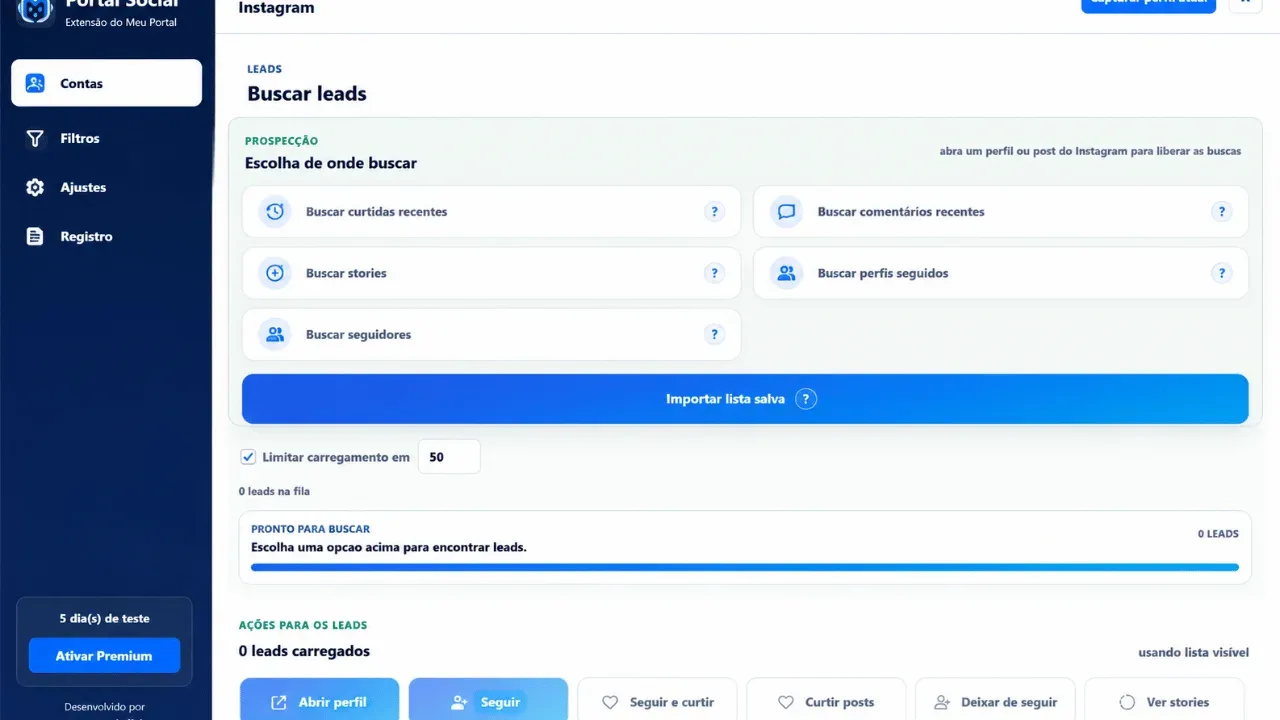Click the question mark beside Buscar stories

coord(714,273)
